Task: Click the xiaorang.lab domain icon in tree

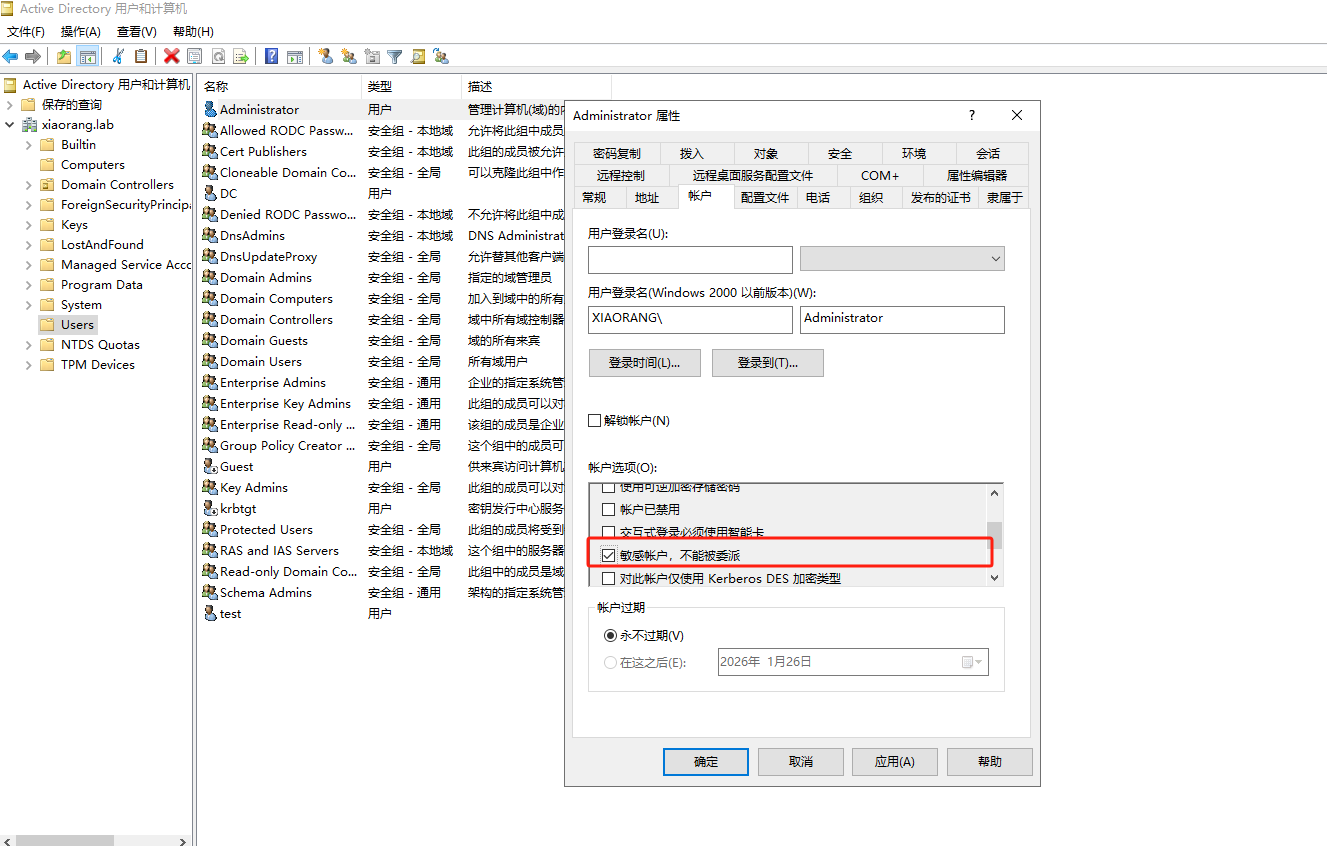Action: coord(29,124)
